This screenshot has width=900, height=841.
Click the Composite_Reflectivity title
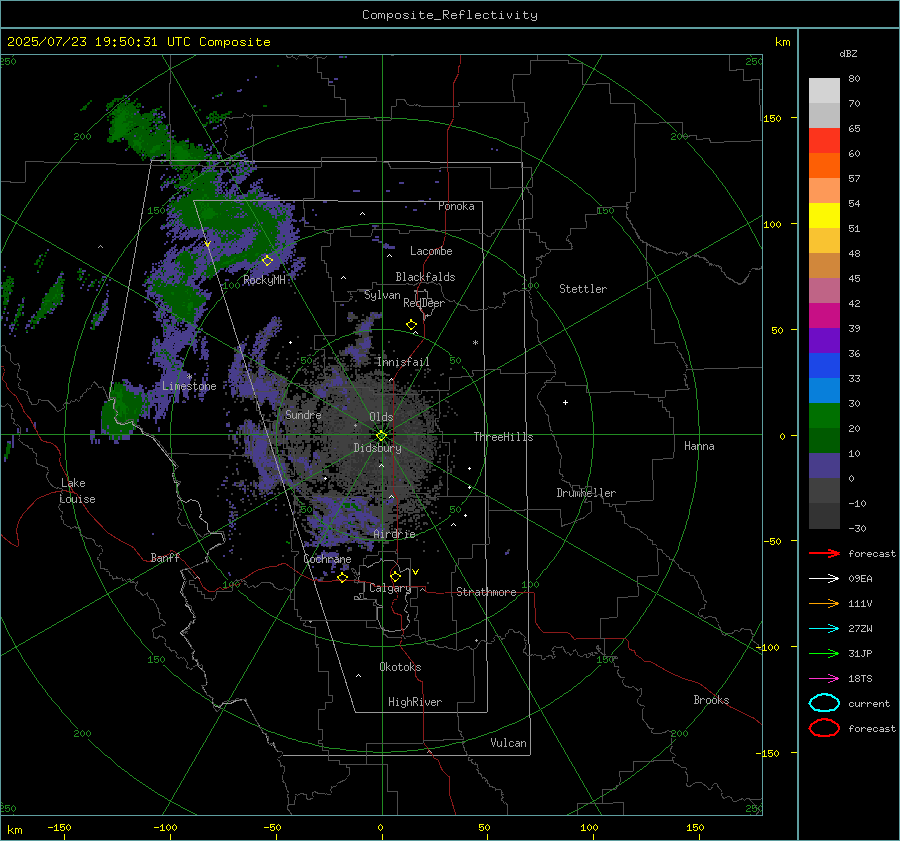click(449, 15)
